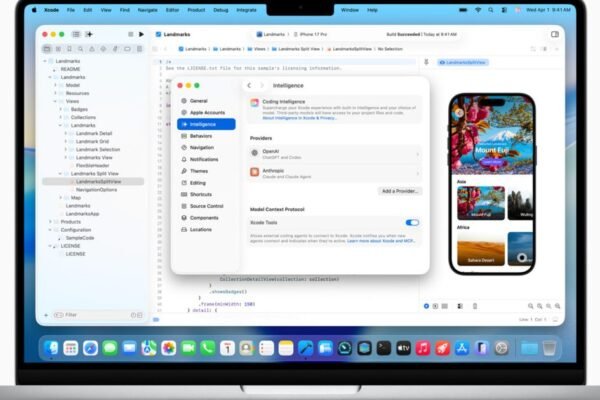Select FlexibleHeader in the project tree
The height and width of the screenshot is (400, 600).
(x=92, y=166)
